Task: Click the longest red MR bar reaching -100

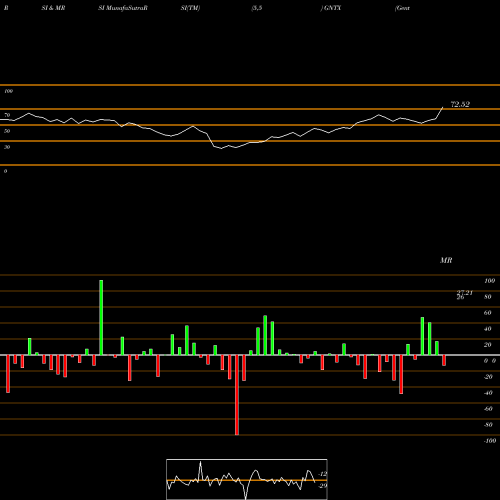Action: pos(237,395)
